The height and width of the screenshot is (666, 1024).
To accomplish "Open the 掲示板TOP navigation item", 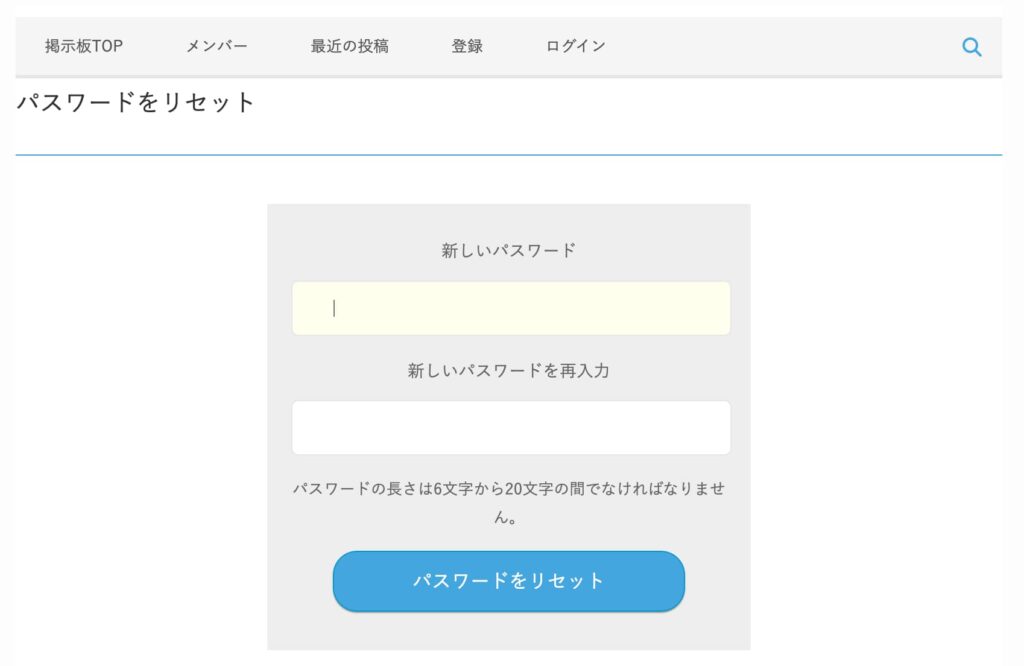I will click(84, 46).
